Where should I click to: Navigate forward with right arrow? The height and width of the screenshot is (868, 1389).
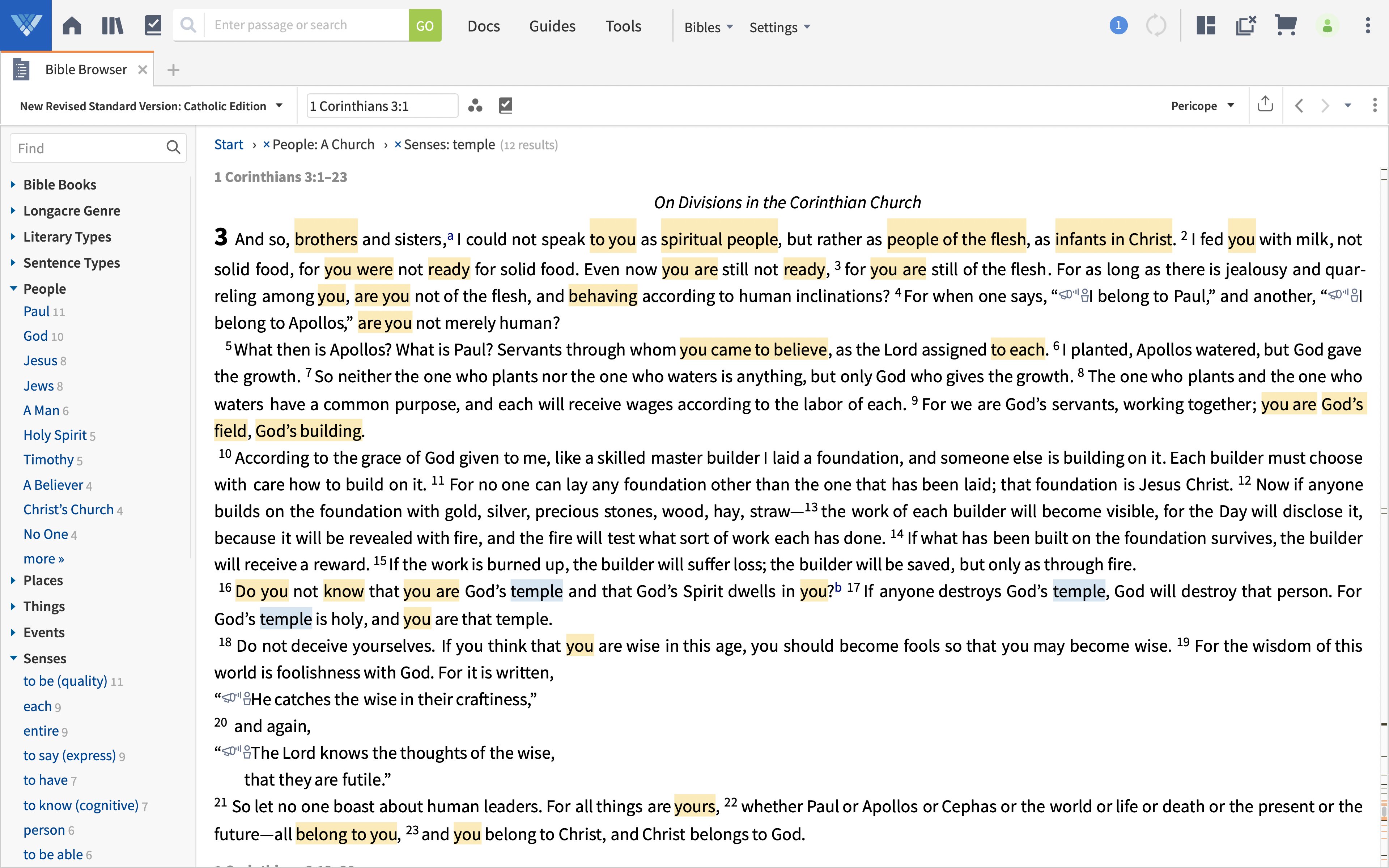(1325, 106)
